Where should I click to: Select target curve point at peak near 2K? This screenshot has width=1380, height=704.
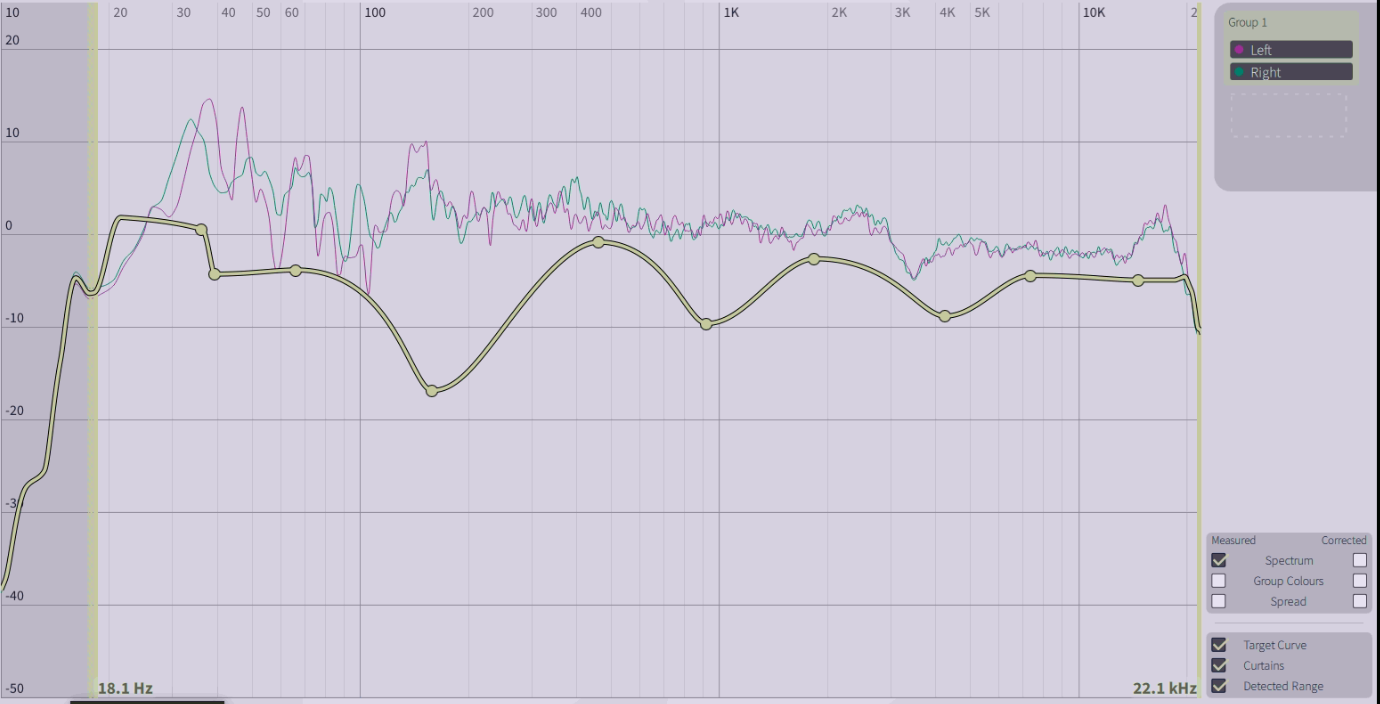tap(814, 259)
